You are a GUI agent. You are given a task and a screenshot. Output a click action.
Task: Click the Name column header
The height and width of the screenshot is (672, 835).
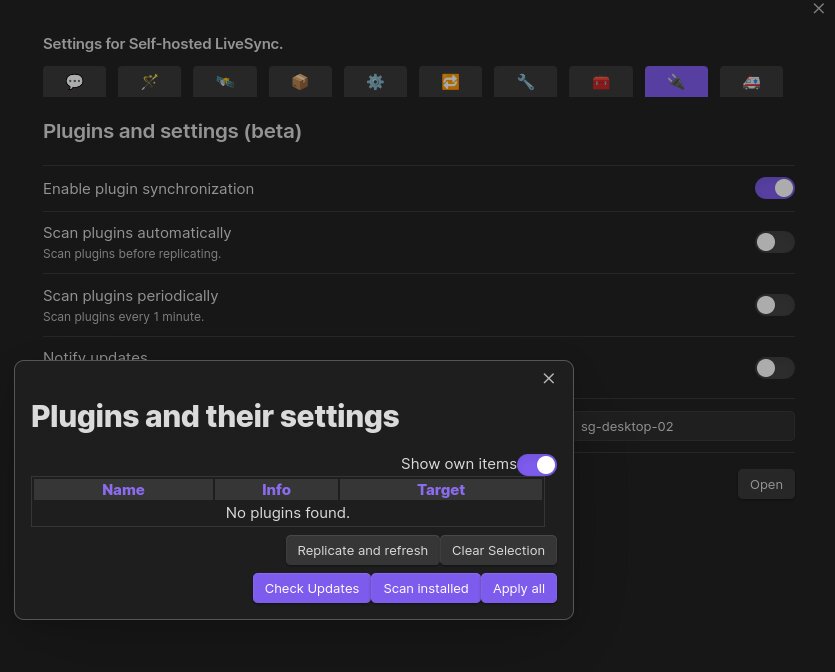(x=123, y=489)
